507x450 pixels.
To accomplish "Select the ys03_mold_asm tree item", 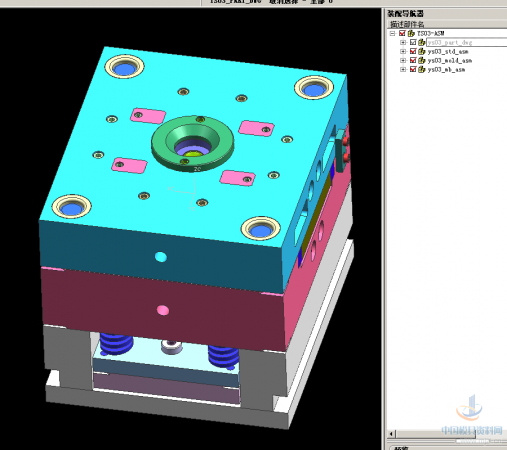I will click(450, 60).
